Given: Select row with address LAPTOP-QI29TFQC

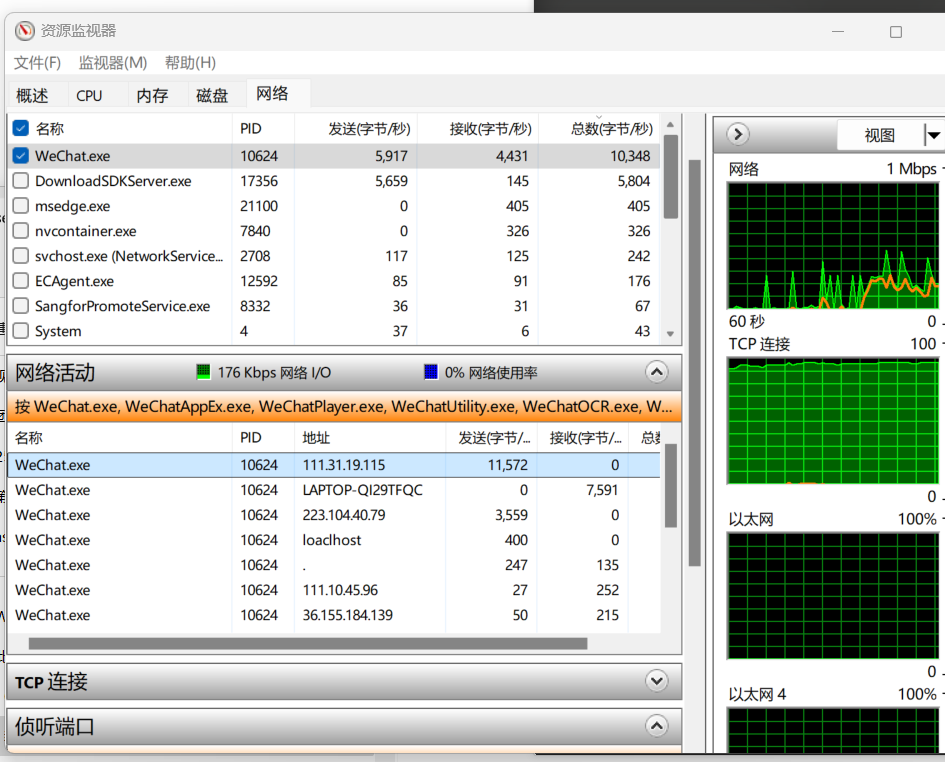Looking at the screenshot, I should pos(333,490).
